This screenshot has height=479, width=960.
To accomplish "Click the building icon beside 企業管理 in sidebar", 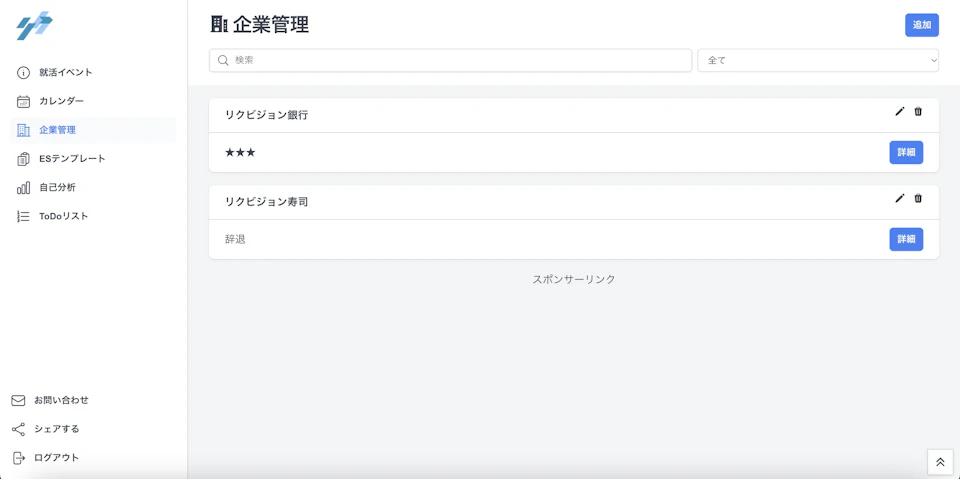I will (x=23, y=130).
